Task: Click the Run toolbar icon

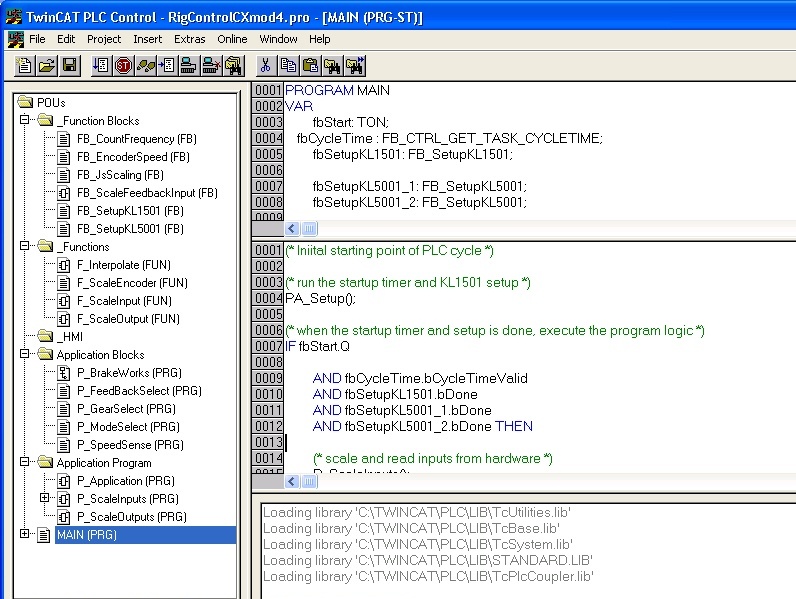Action: click(101, 66)
